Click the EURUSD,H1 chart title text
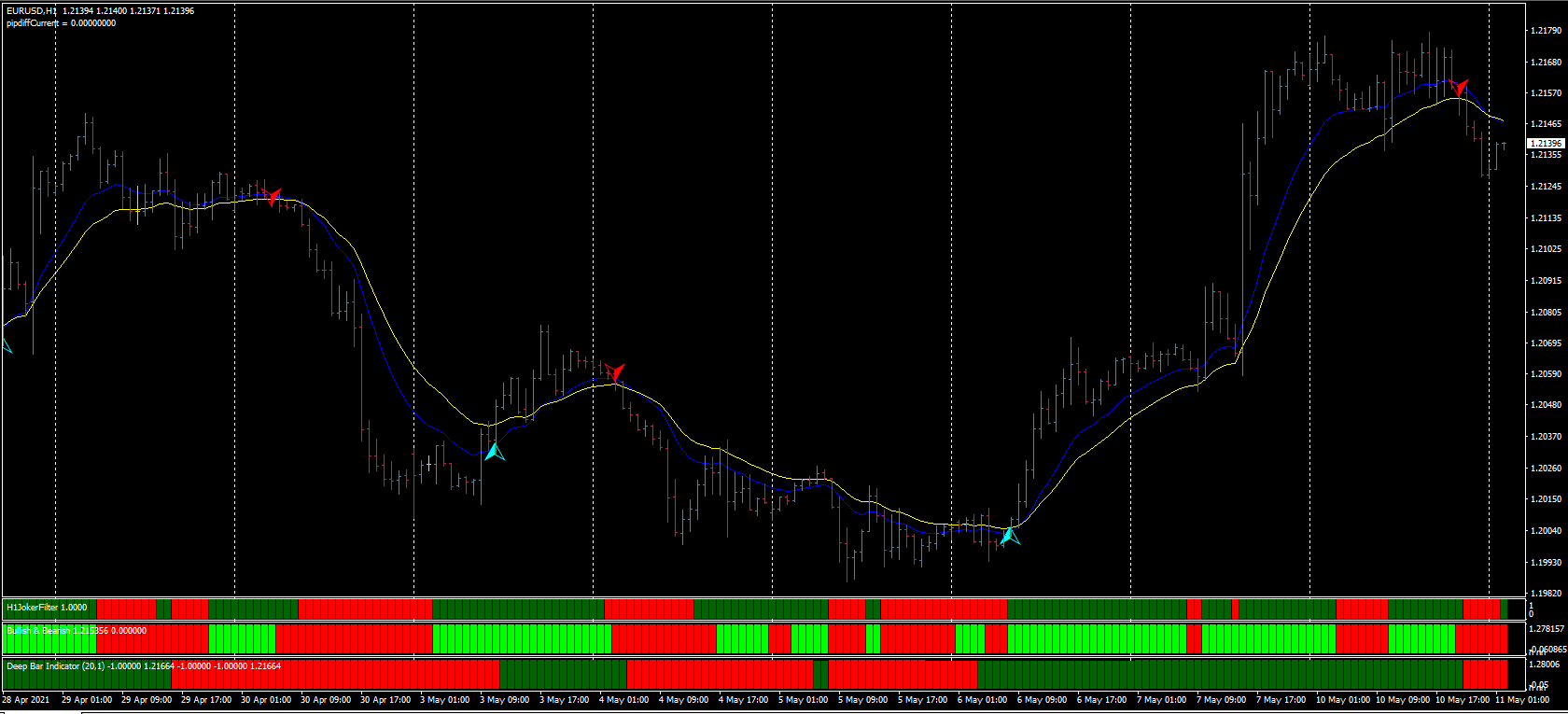Viewport: 1568px width, 714px height. coord(31,11)
